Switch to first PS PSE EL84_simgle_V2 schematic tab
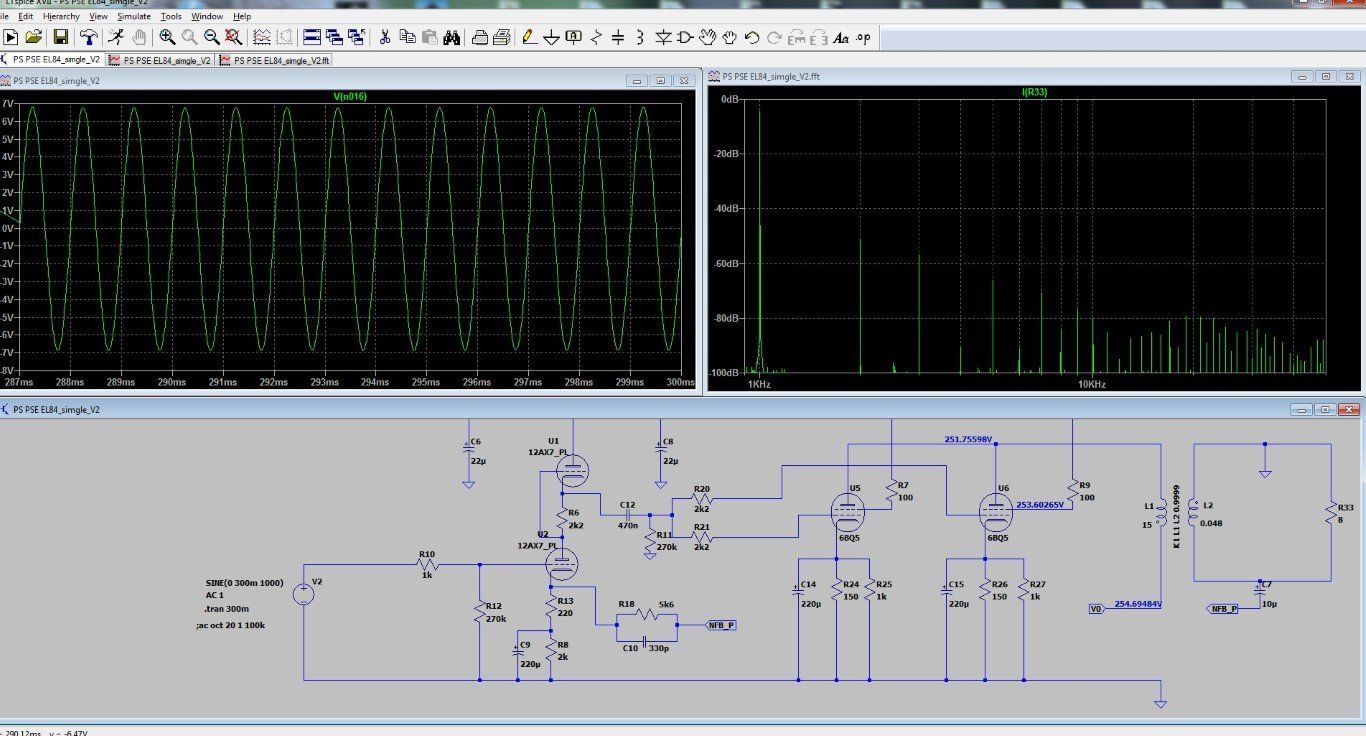Image resolution: width=1366 pixels, height=736 pixels. click(52, 60)
